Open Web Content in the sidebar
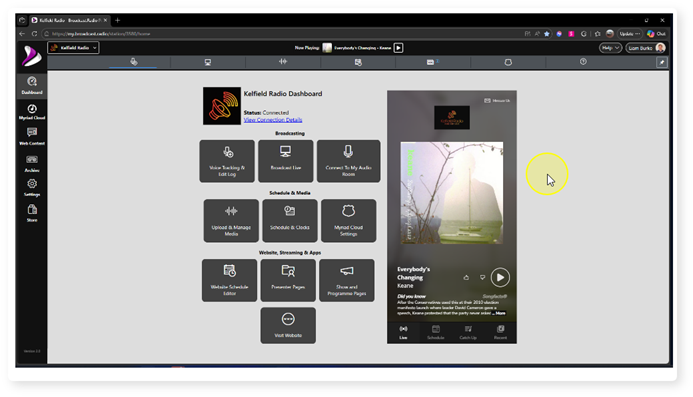This screenshot has width=693, height=397. 32,137
